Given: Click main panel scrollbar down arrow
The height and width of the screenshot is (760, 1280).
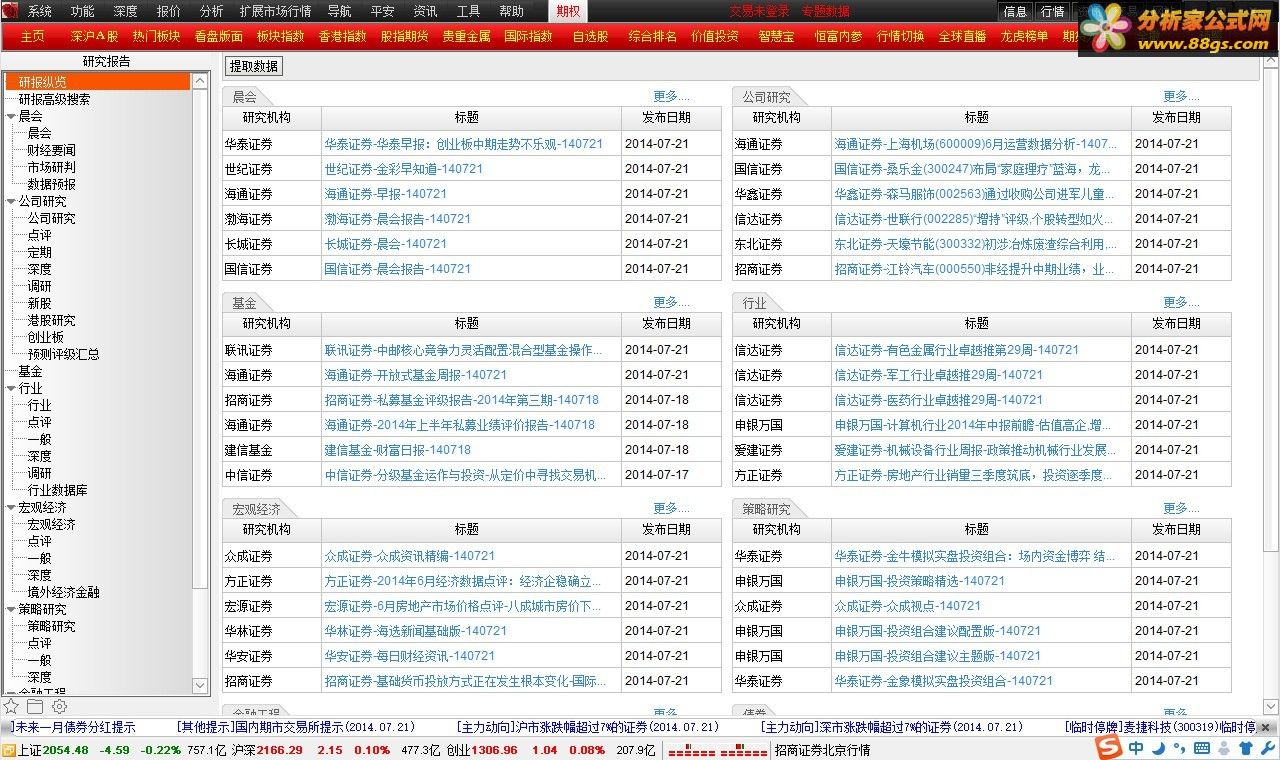Looking at the screenshot, I should point(1271,706).
